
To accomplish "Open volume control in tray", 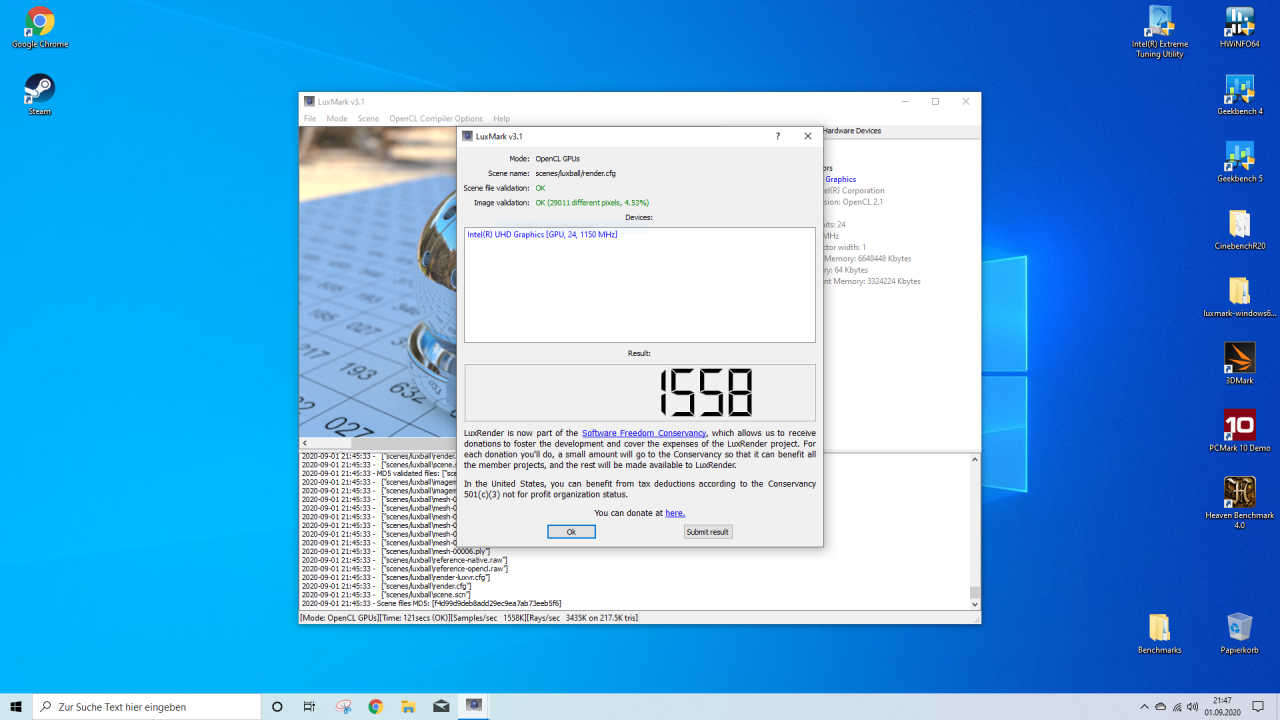I will 1193,706.
